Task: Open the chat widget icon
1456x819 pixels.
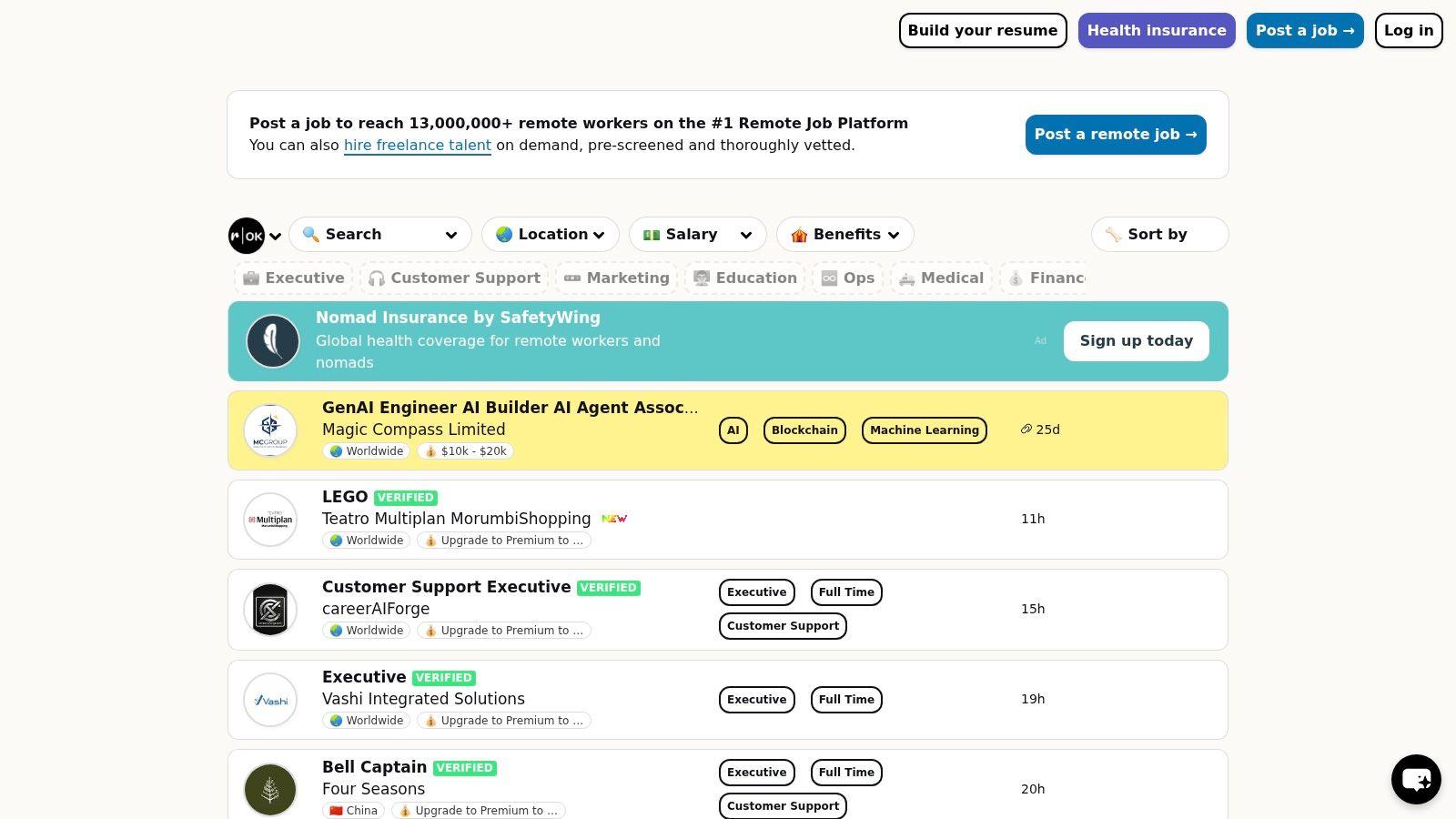Action: click(1416, 780)
